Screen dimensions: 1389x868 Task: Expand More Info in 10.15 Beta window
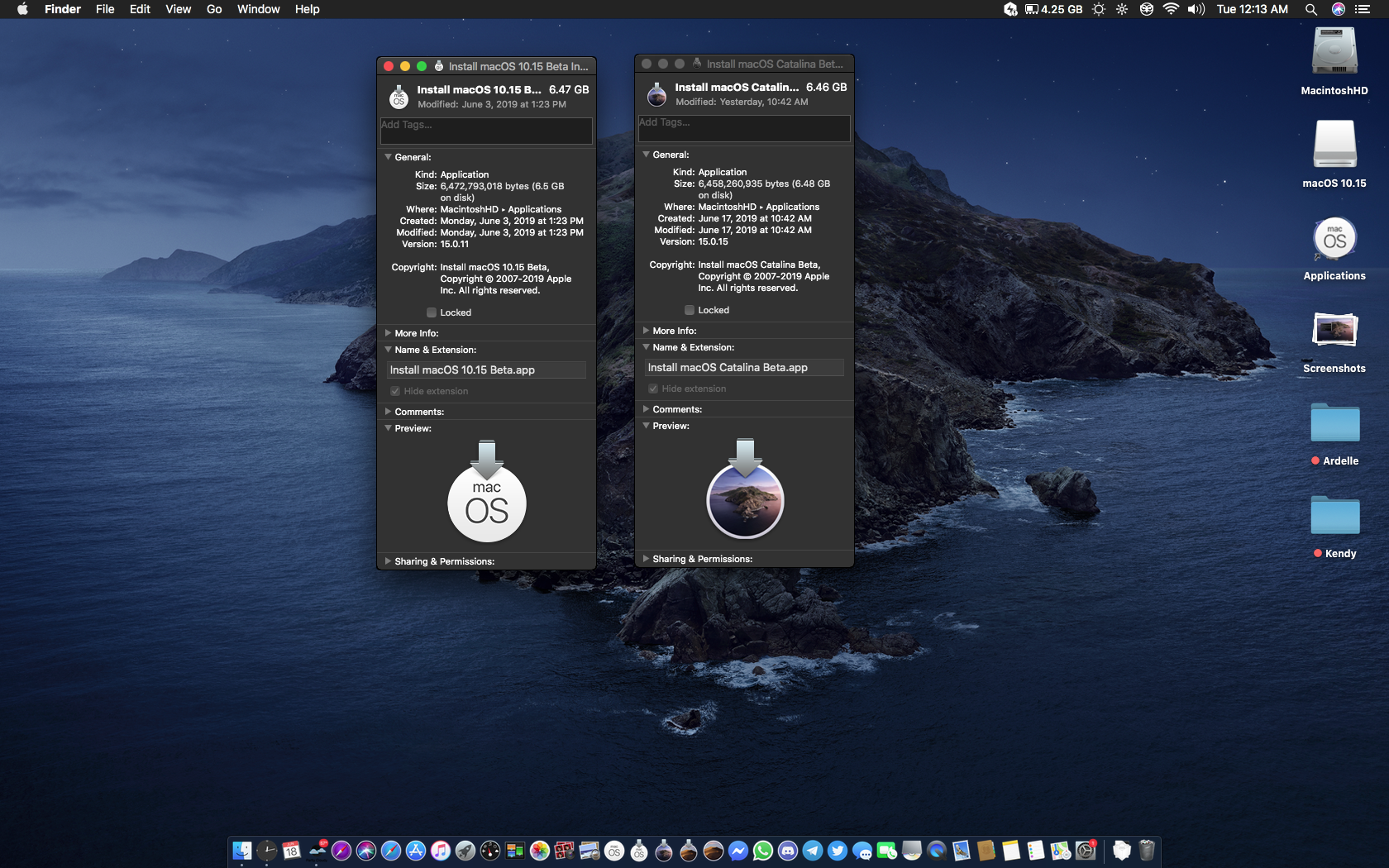[x=388, y=333]
